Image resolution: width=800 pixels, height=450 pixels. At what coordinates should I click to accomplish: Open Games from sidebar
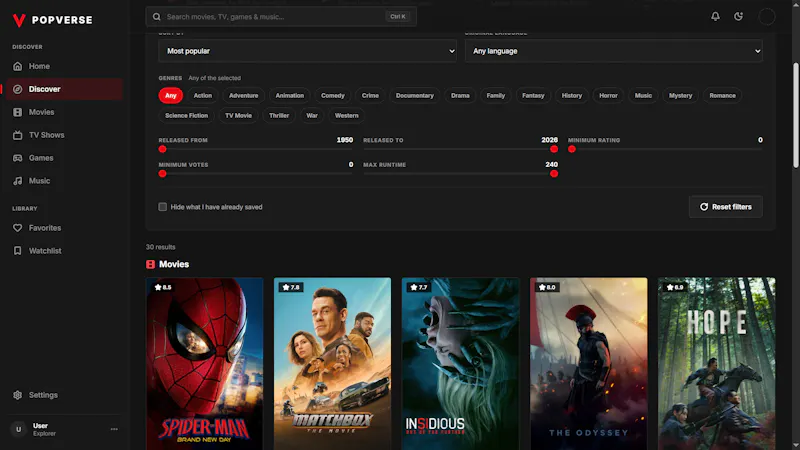(x=64, y=158)
